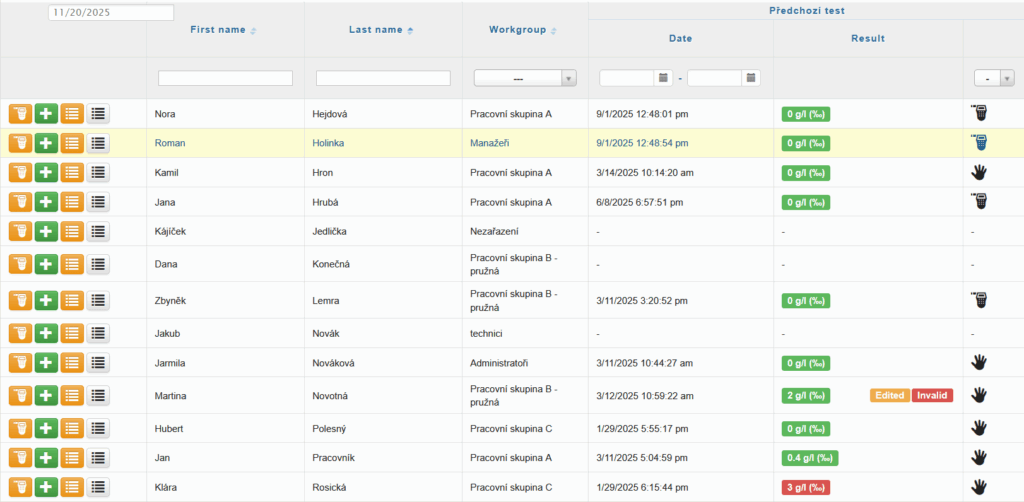The height and width of the screenshot is (502, 1024).
Task: Click the green plus button for Jakub Novák
Action: click(46, 333)
